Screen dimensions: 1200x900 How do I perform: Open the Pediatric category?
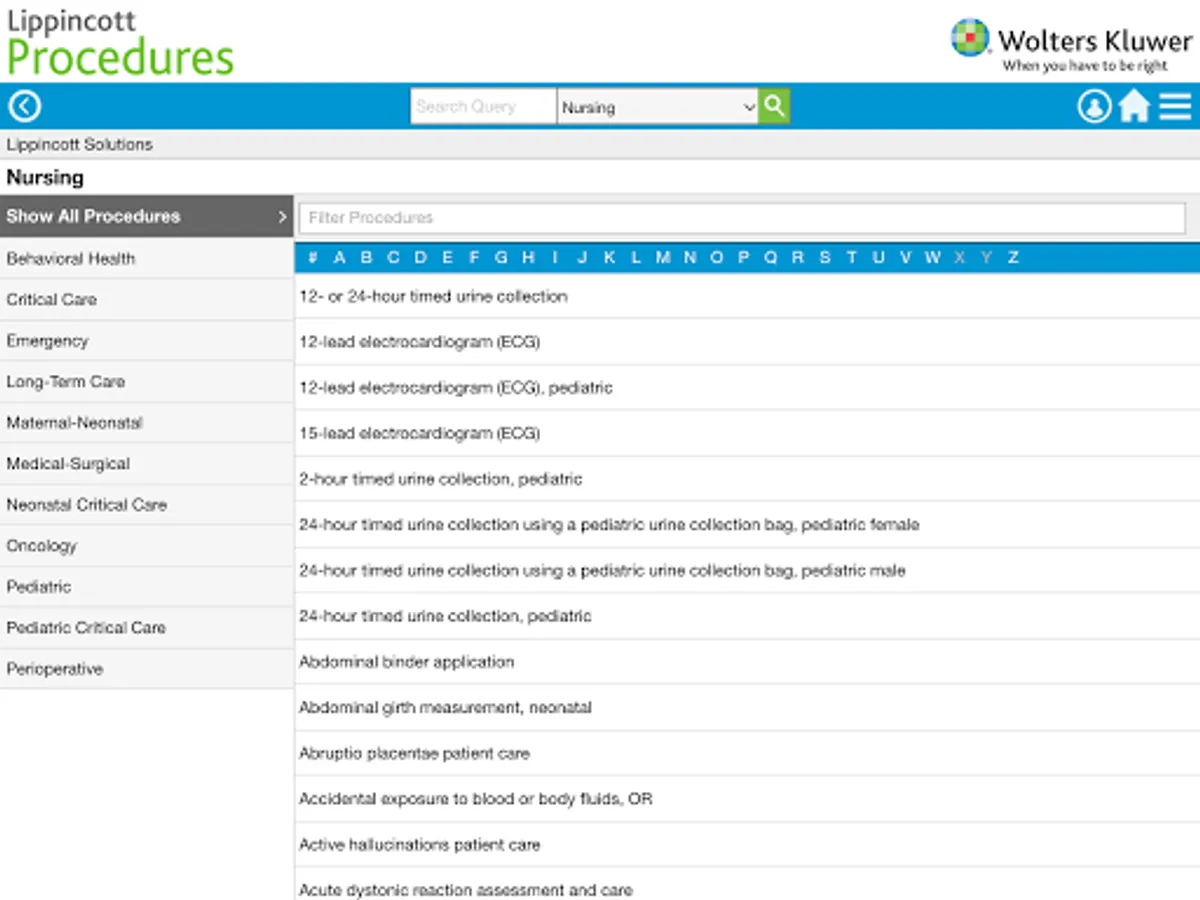(x=147, y=586)
